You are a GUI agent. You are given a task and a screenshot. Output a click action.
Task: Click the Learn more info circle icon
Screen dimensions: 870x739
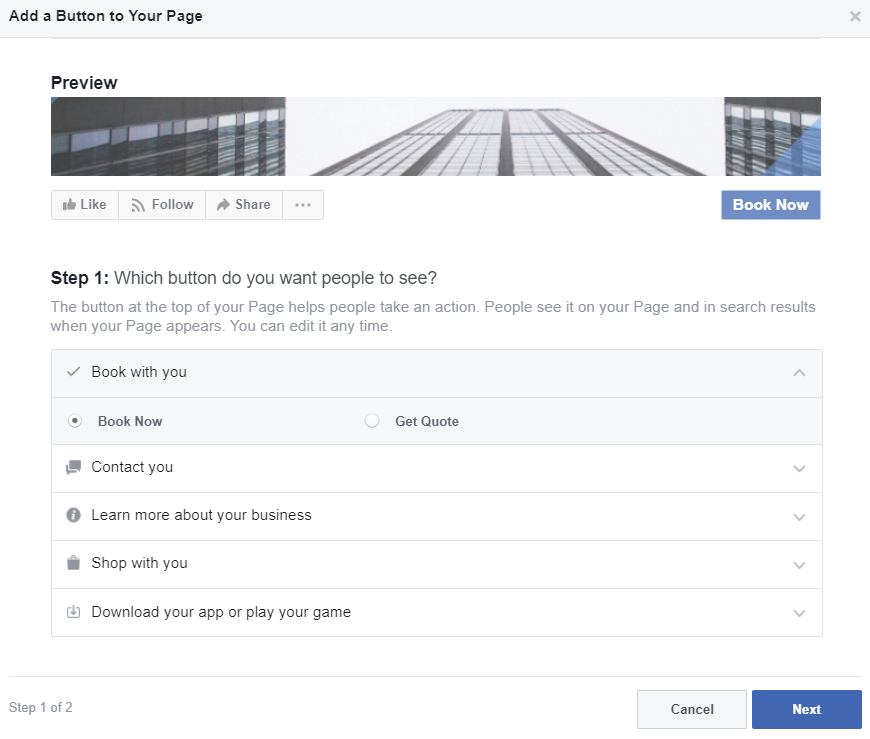click(x=73, y=515)
